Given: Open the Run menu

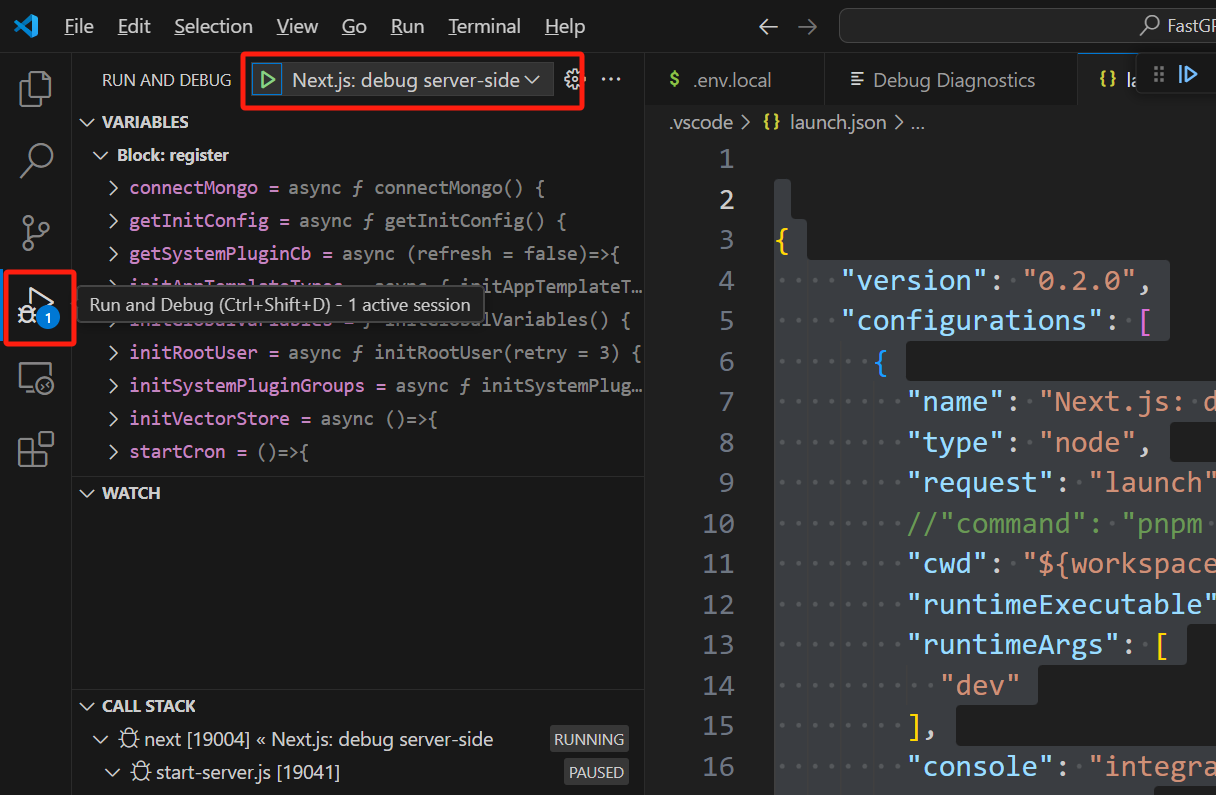Looking at the screenshot, I should [x=406, y=26].
